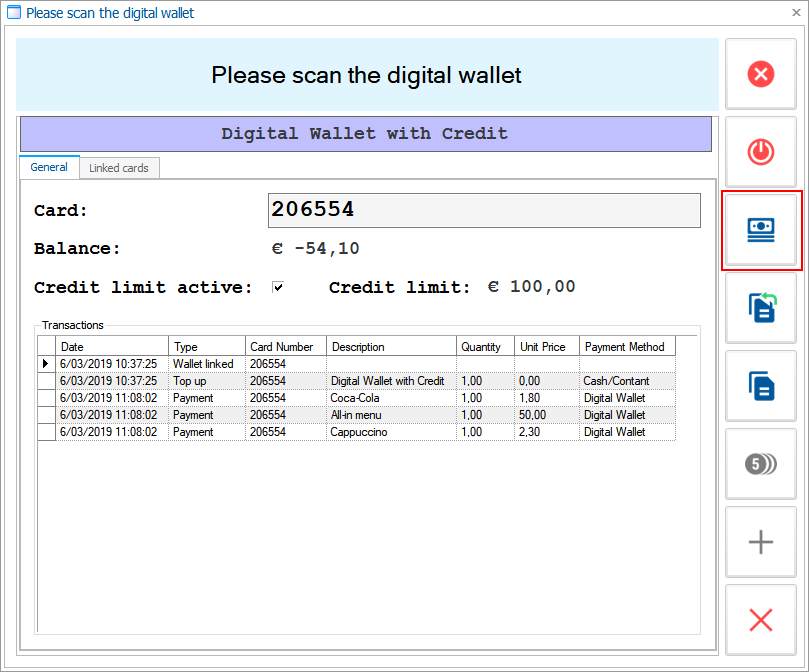
Task: Click the blue cash top-up icon
Action: click(x=761, y=230)
